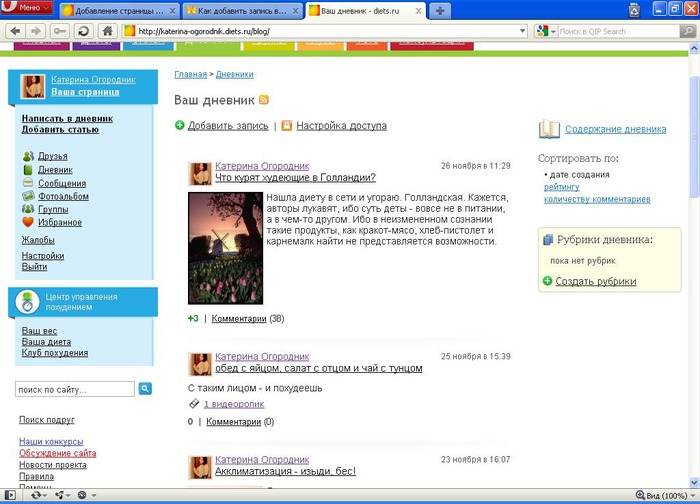Click the site search magnifier button
Image resolution: width=700 pixels, height=504 pixels.
coord(145,389)
